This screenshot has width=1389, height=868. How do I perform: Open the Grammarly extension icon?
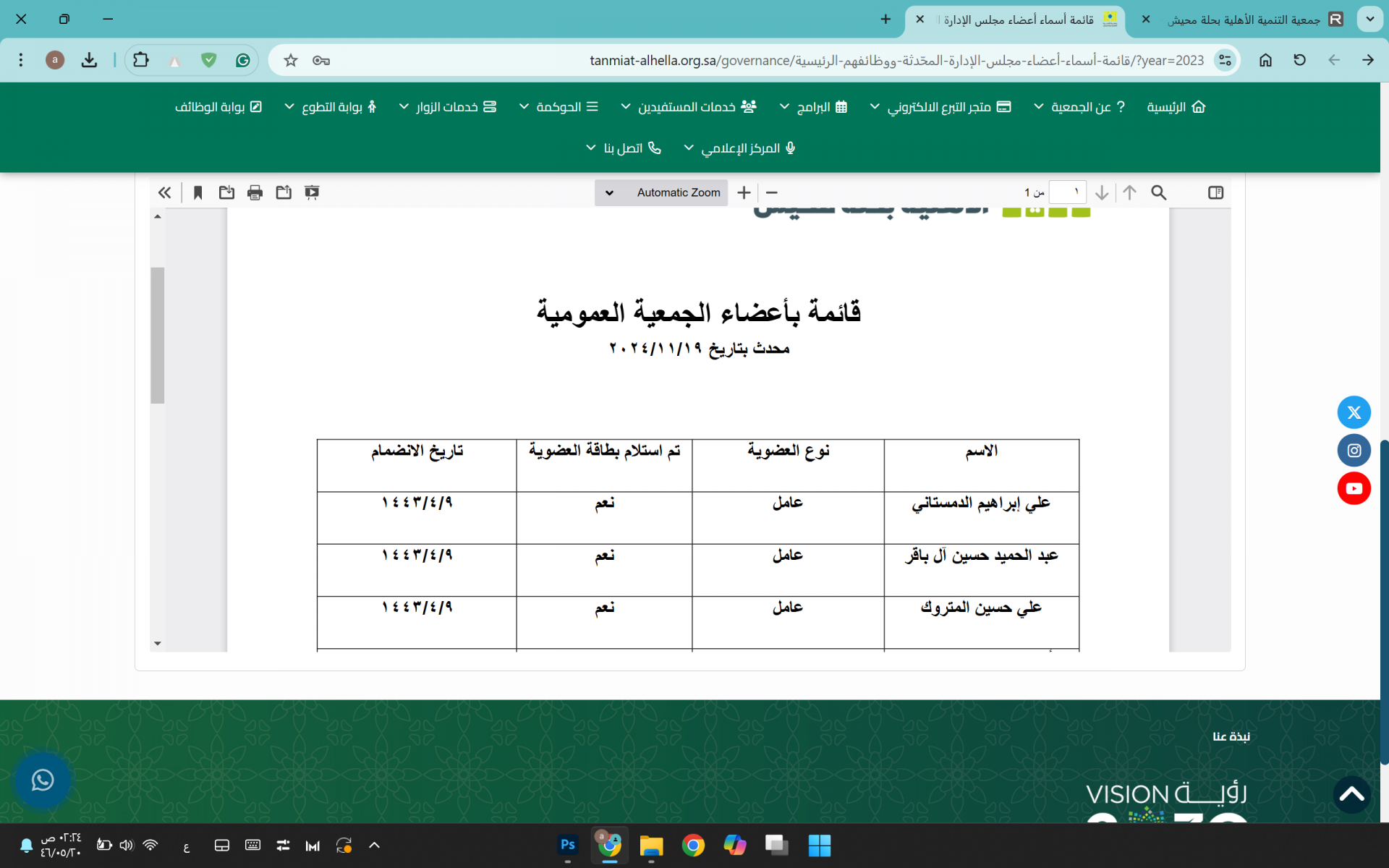tap(243, 60)
